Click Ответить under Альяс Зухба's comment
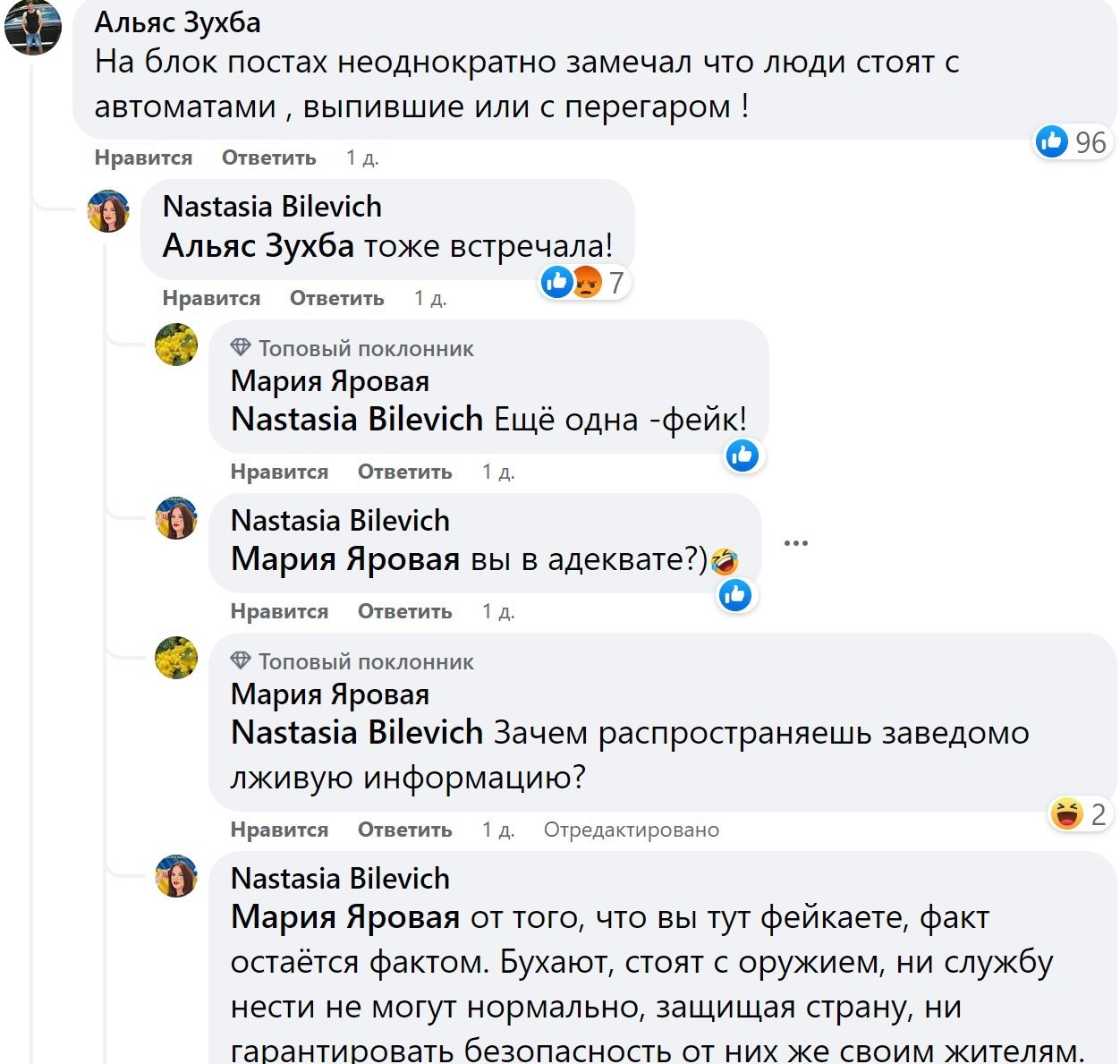 tap(269, 157)
